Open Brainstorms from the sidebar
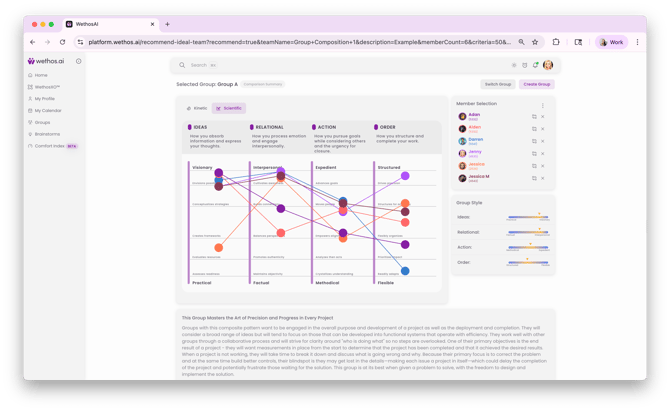Image resolution: width=670 pixels, height=411 pixels. click(x=46, y=134)
